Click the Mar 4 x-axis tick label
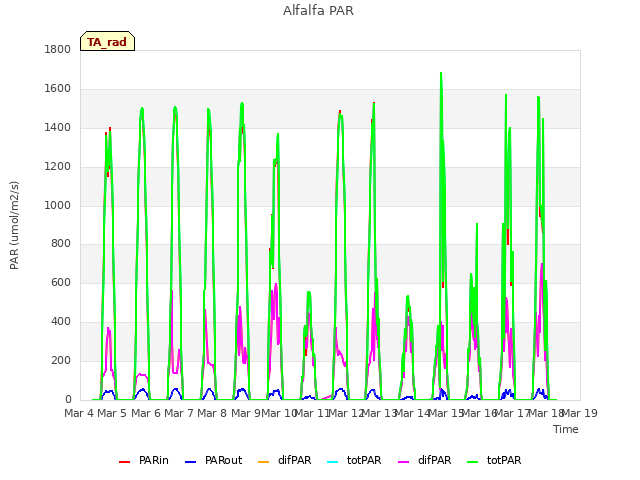The width and height of the screenshot is (640, 480). click(x=79, y=413)
